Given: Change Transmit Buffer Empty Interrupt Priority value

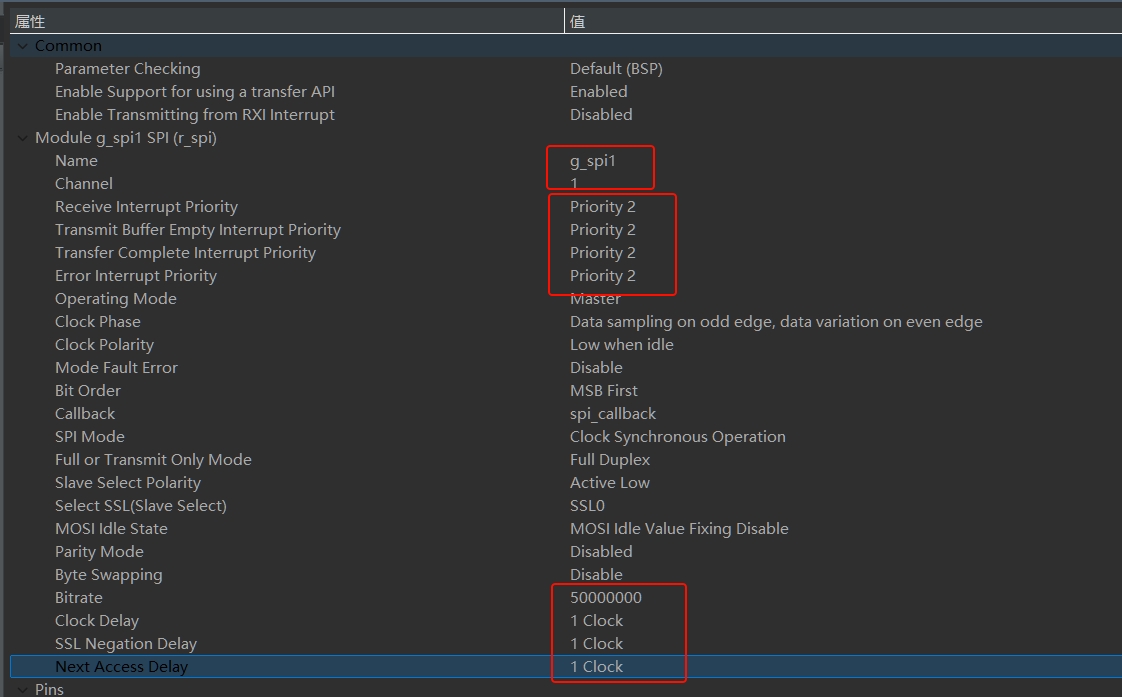Looking at the screenshot, I should [602, 230].
